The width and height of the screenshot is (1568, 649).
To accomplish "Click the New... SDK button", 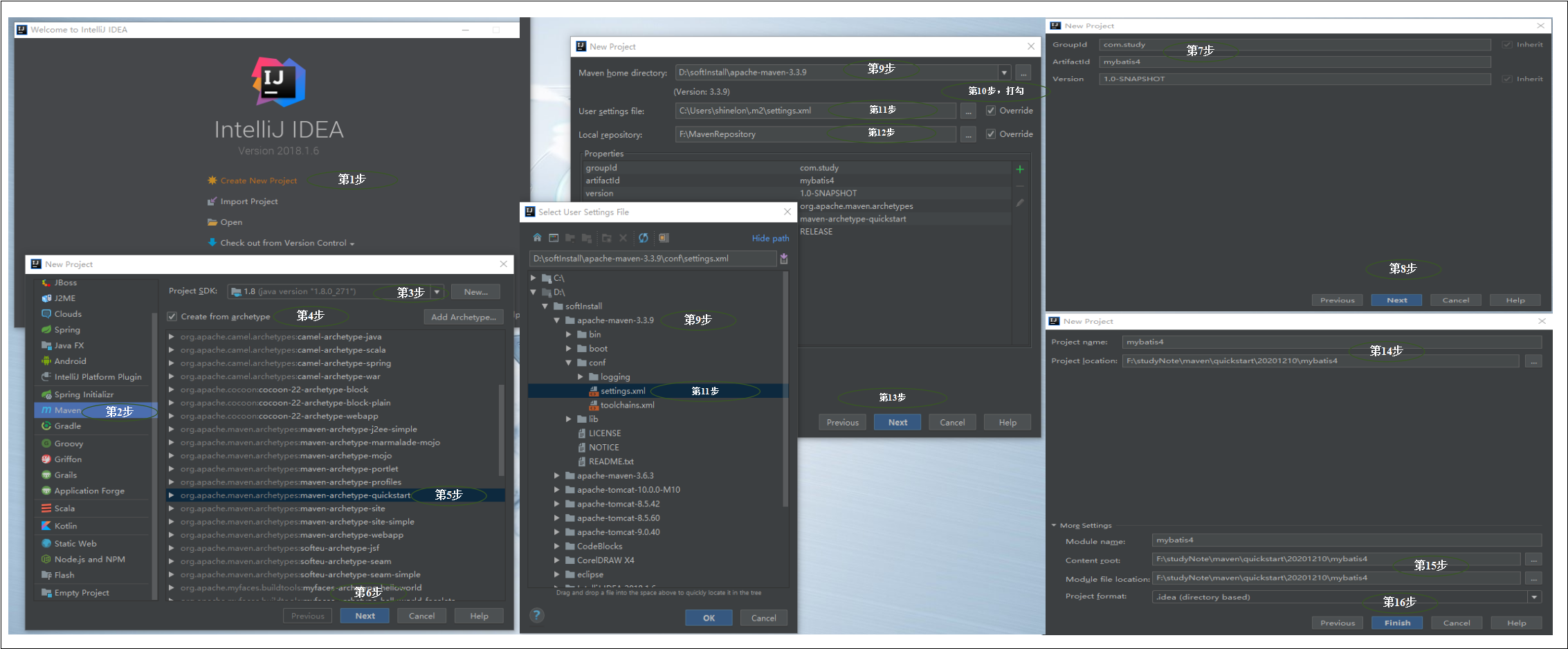I will pos(475,292).
